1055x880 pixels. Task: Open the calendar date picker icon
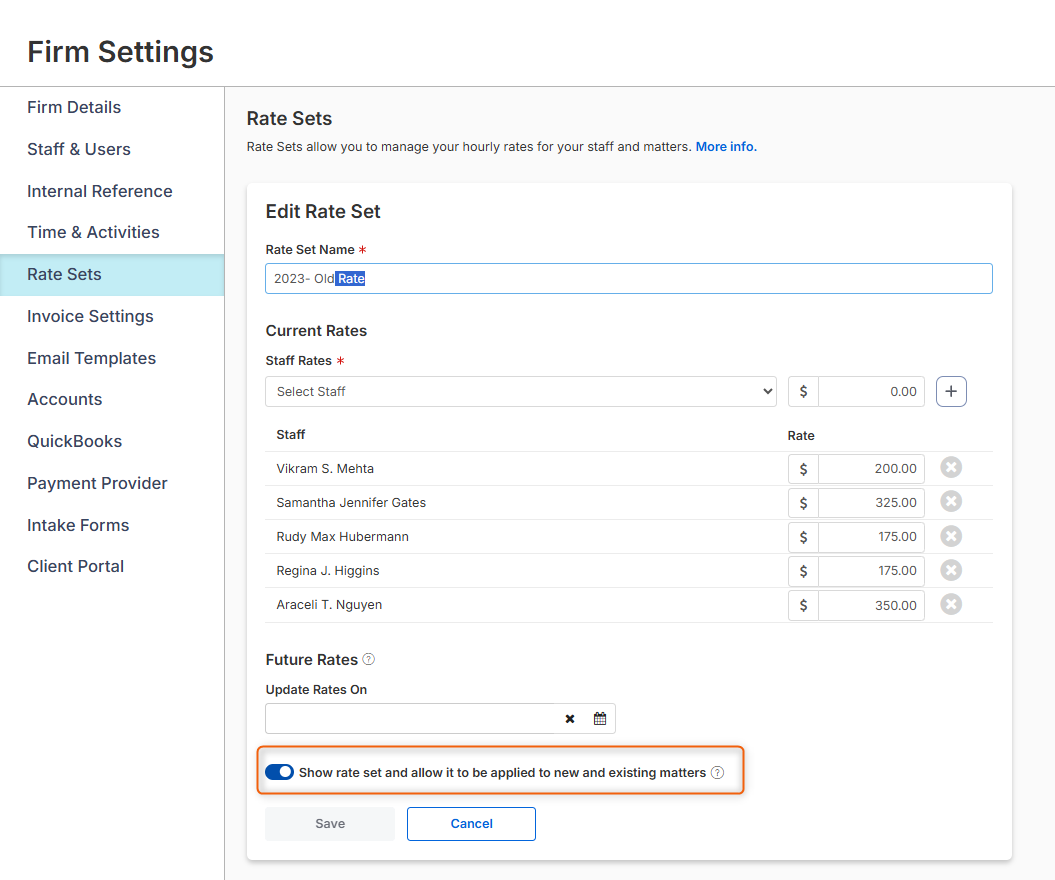[x=600, y=718]
